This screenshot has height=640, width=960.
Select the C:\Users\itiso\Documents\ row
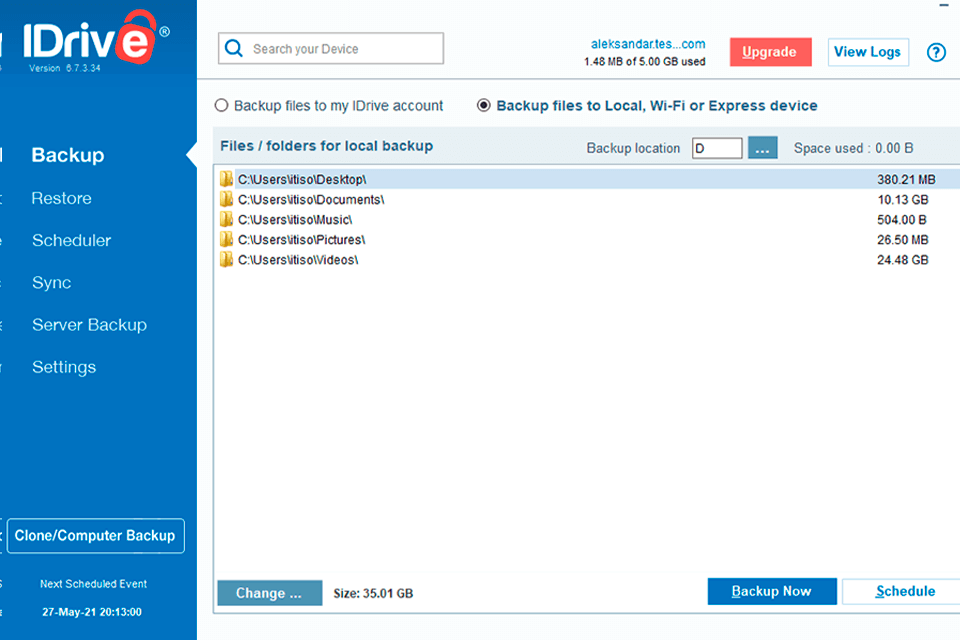pos(588,199)
